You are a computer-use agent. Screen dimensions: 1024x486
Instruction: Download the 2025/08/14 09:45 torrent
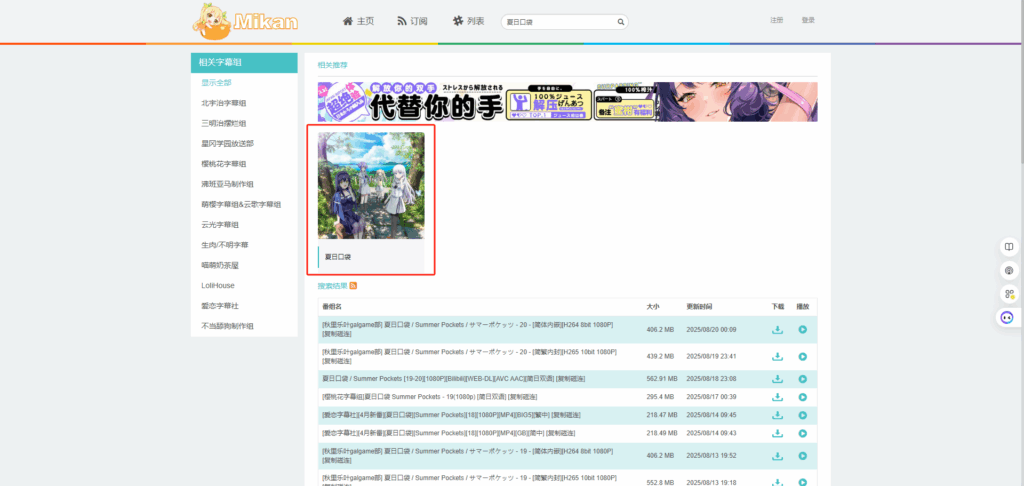(x=777, y=415)
